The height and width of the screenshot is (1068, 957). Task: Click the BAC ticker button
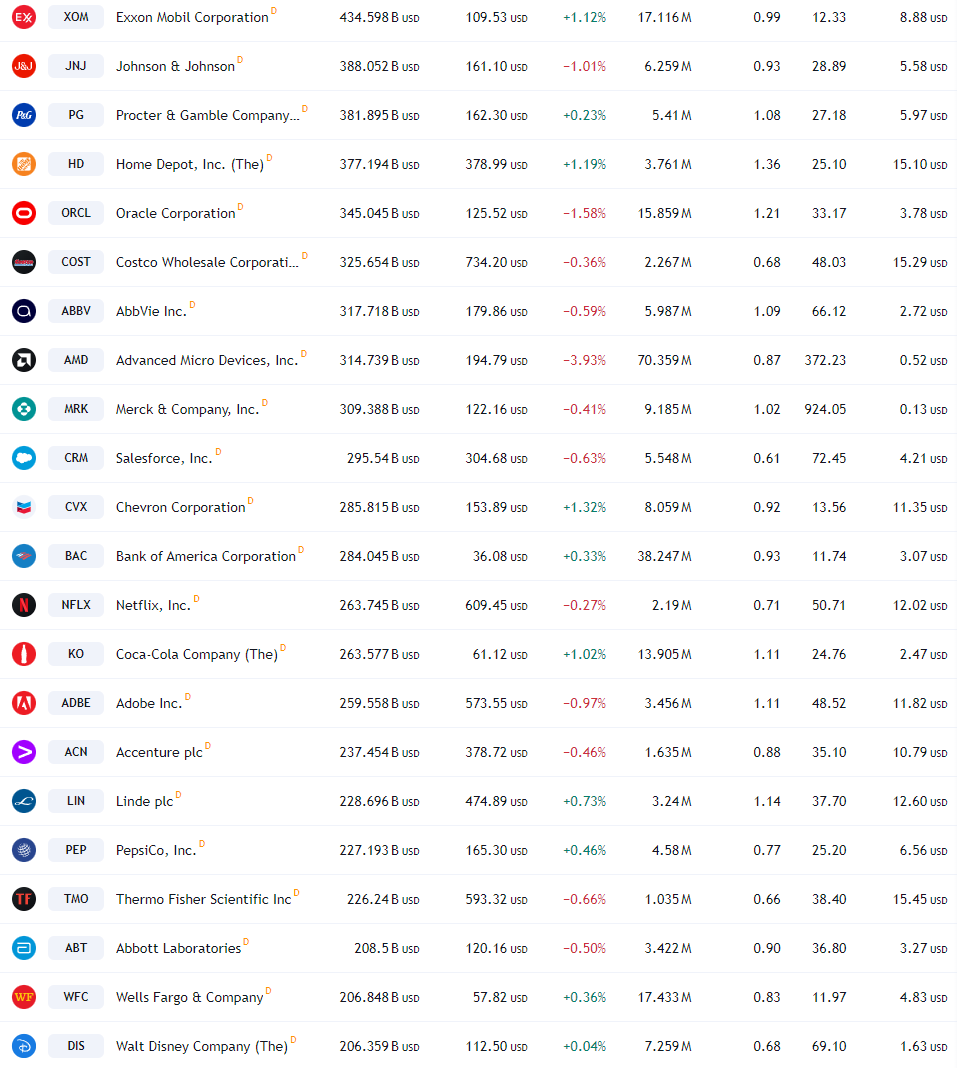click(76, 556)
